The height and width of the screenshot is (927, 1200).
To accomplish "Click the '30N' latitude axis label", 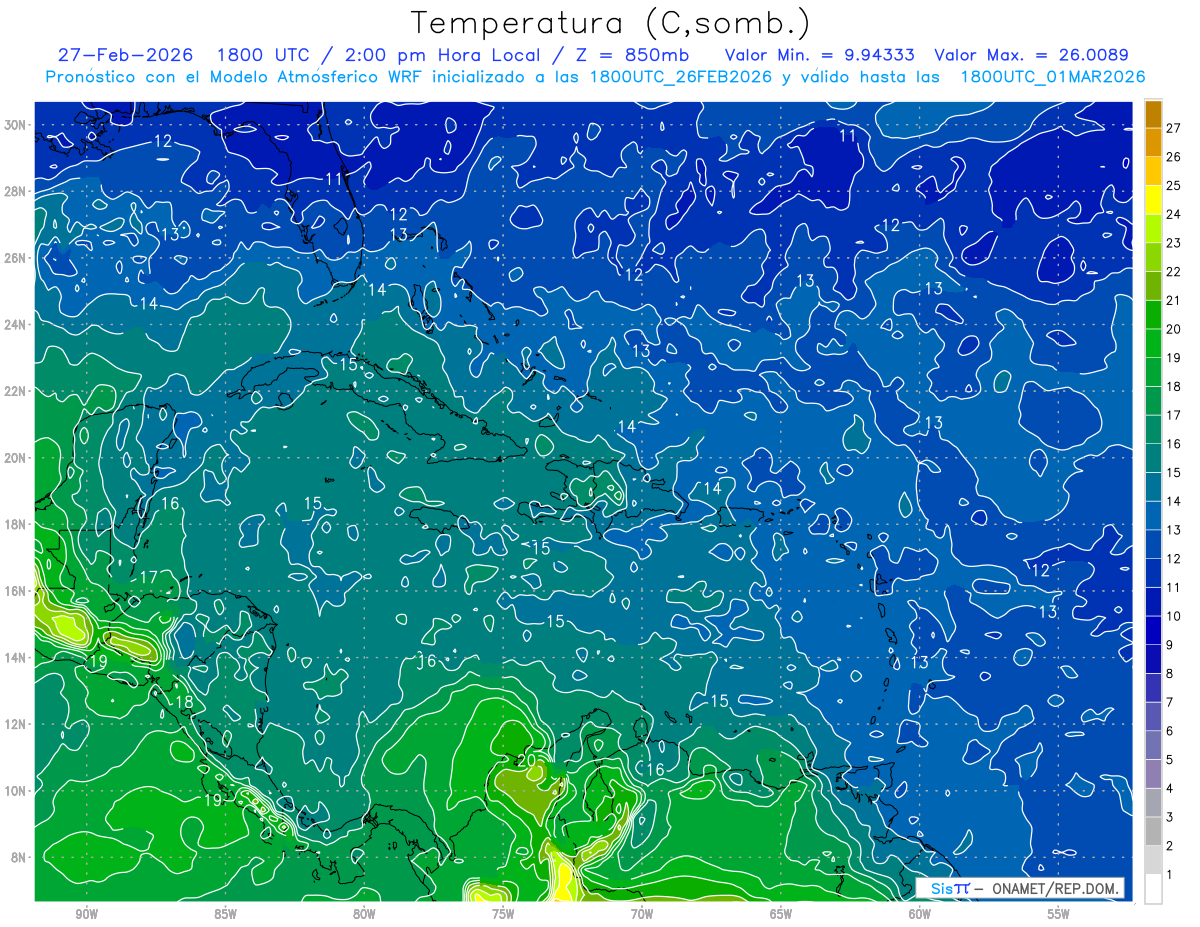I will [x=17, y=125].
